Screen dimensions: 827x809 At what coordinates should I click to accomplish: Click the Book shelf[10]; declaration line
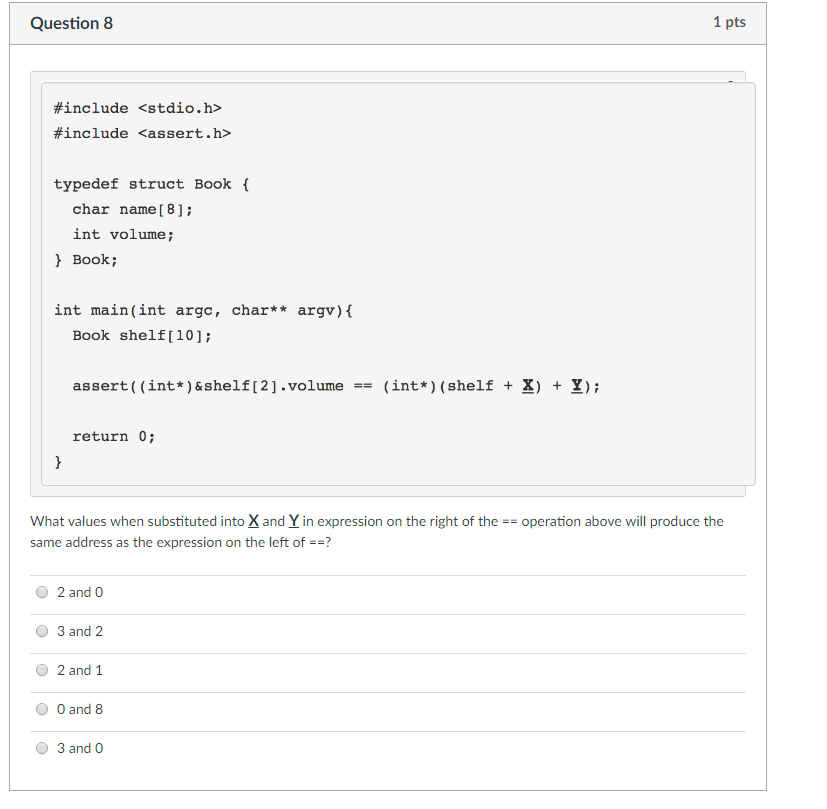pyautogui.click(x=132, y=335)
